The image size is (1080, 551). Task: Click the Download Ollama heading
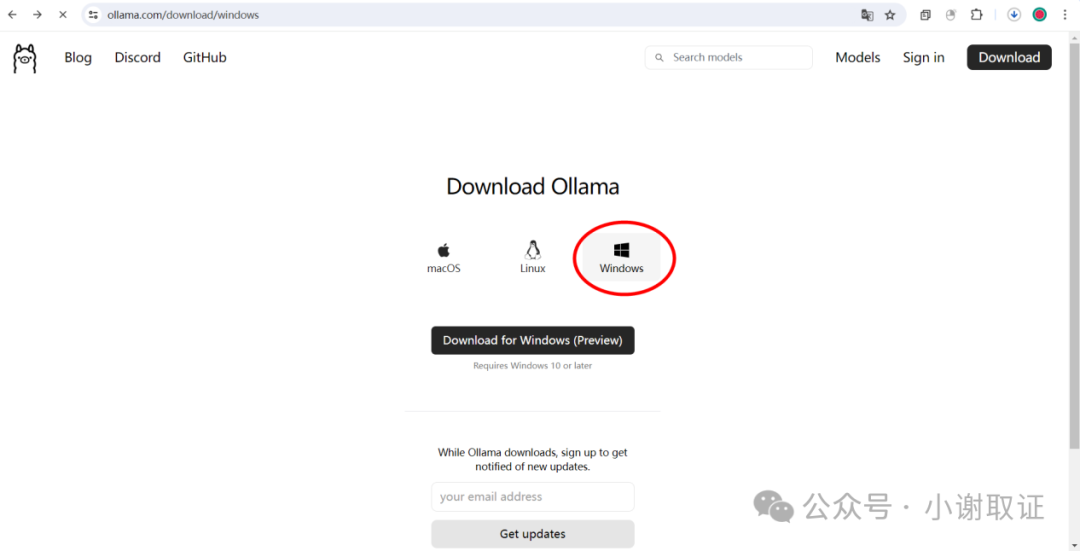[532, 187]
